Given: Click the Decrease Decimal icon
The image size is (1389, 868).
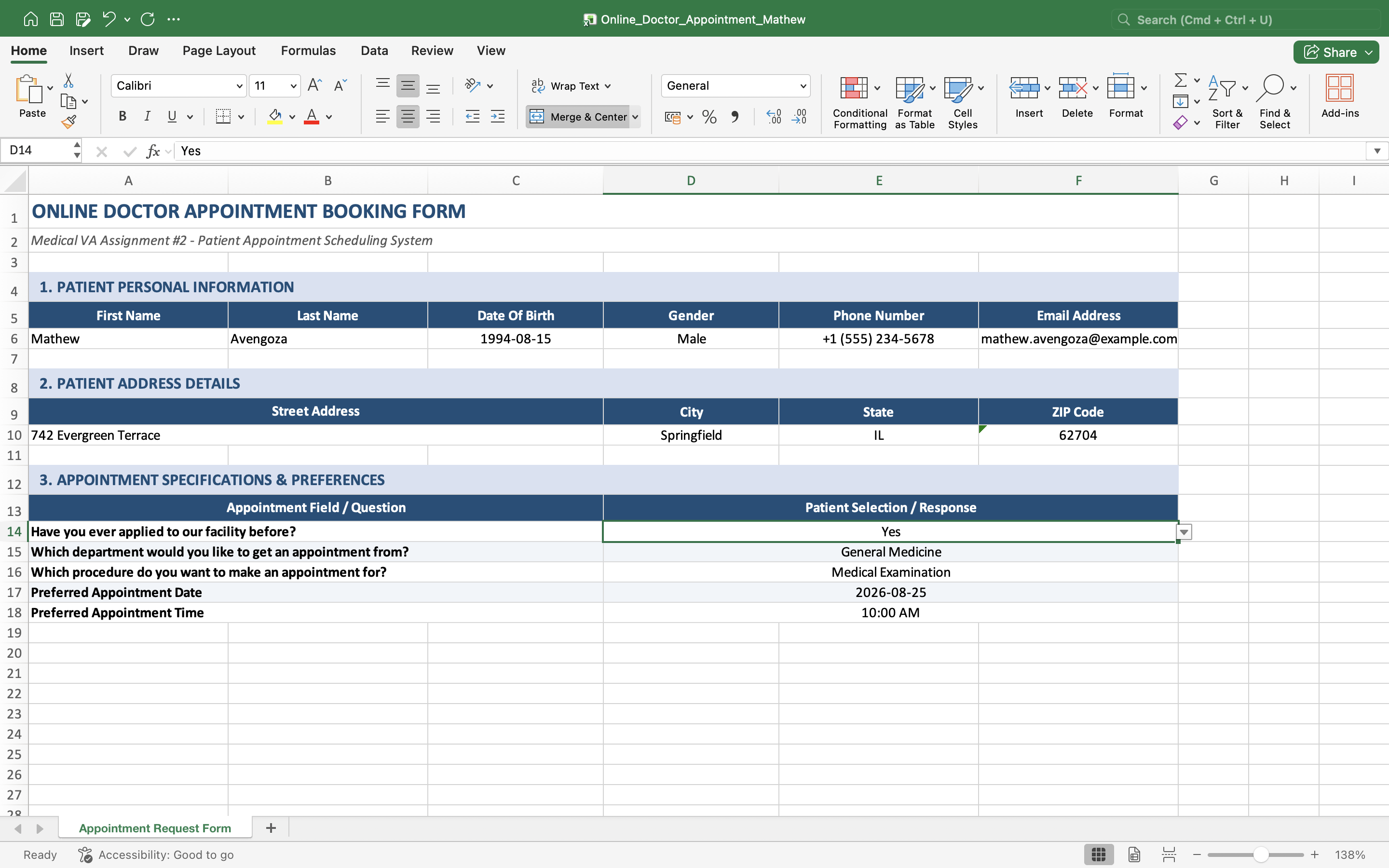Looking at the screenshot, I should click(799, 117).
